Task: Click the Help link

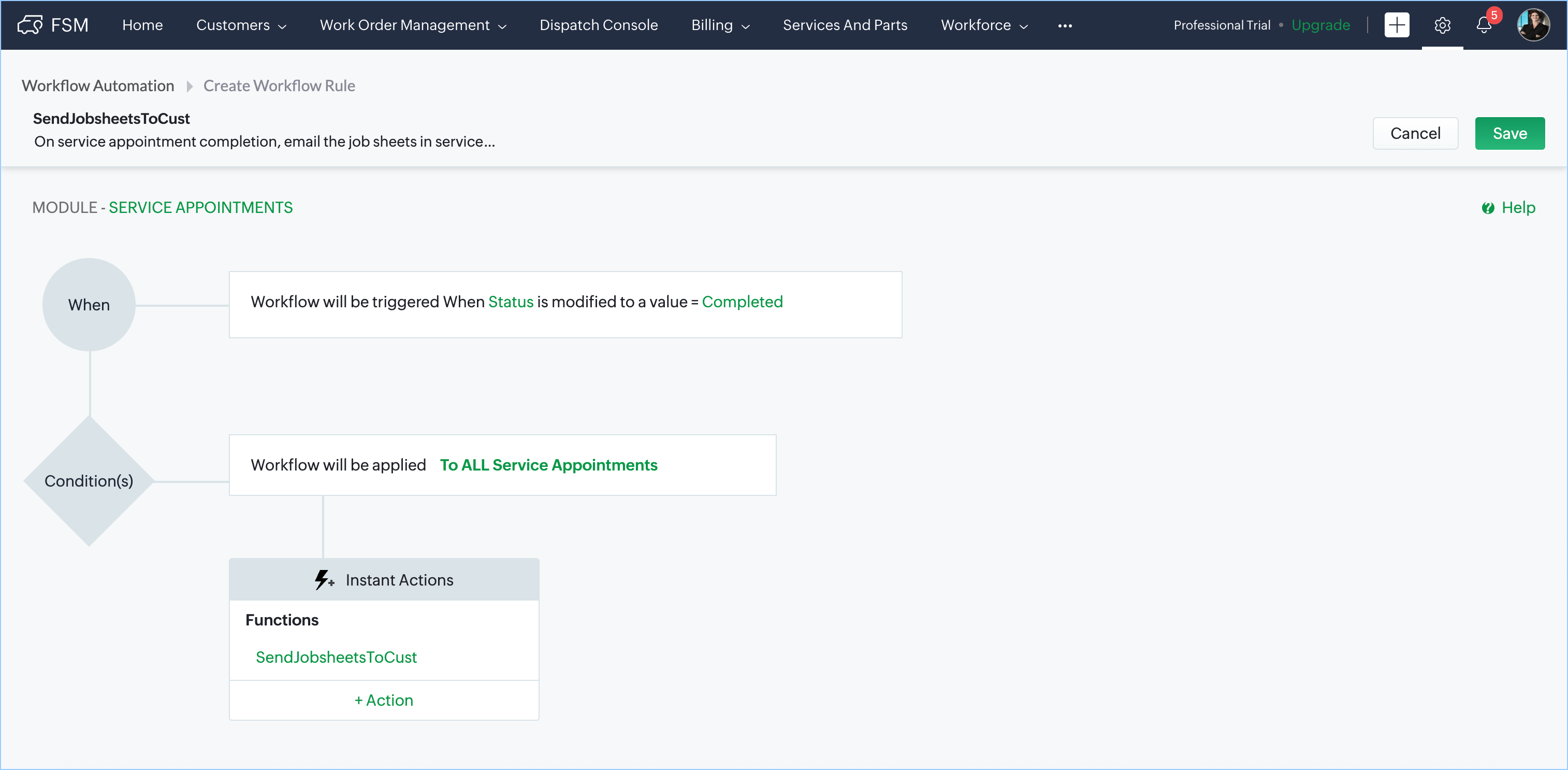Action: (x=1518, y=208)
